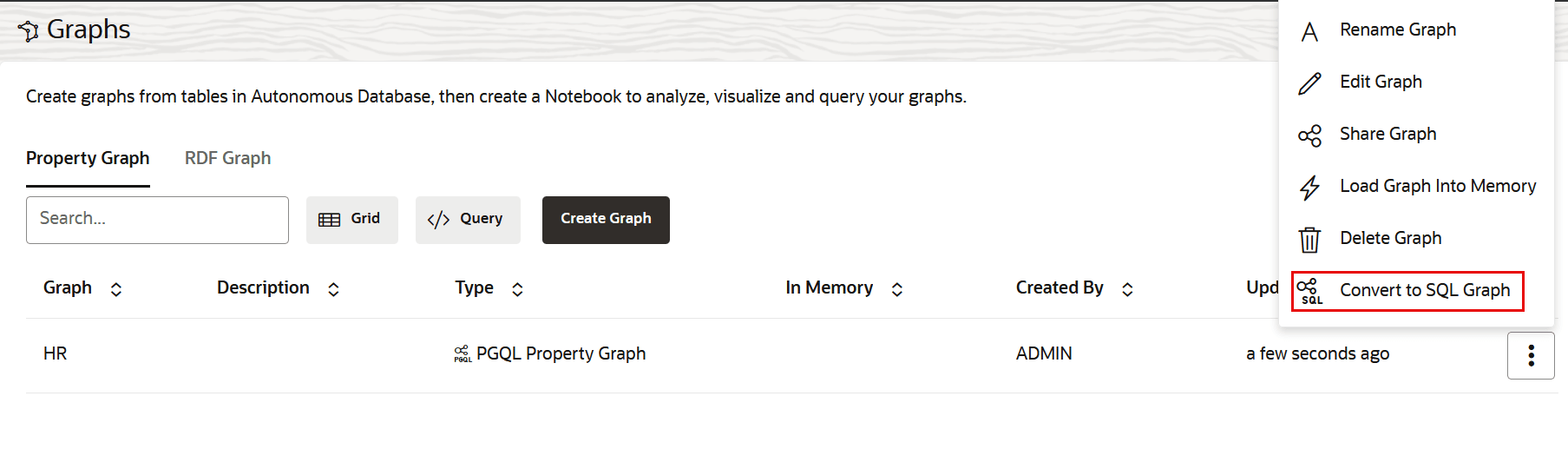
Task: Click the Search graphs input field
Action: click(x=157, y=220)
